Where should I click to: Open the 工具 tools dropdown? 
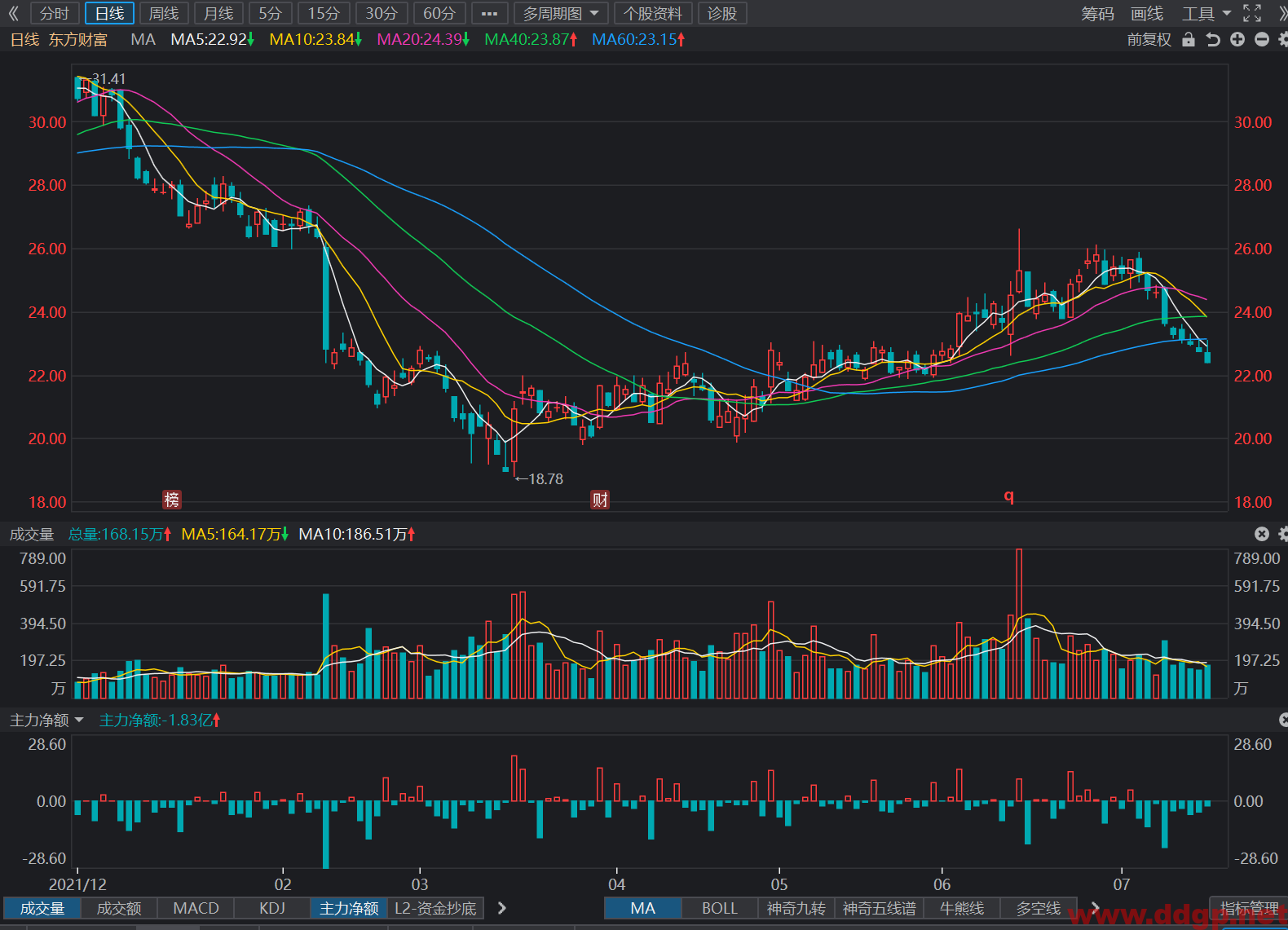[1206, 14]
